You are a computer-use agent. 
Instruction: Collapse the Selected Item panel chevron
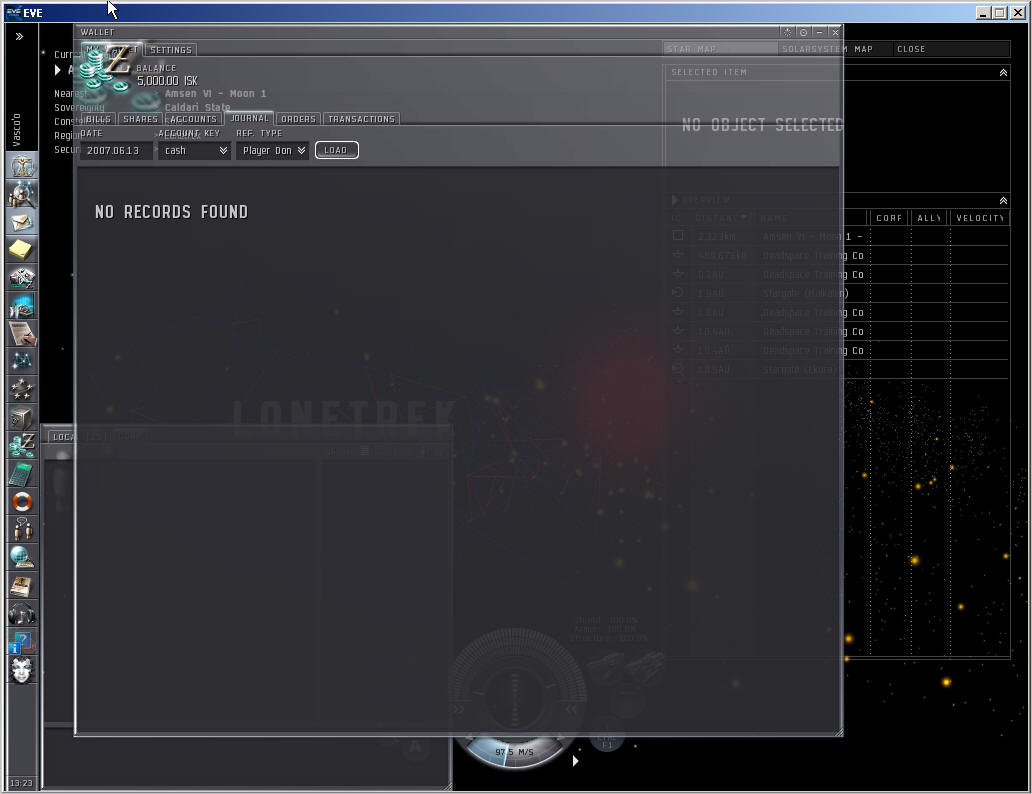point(1003,72)
